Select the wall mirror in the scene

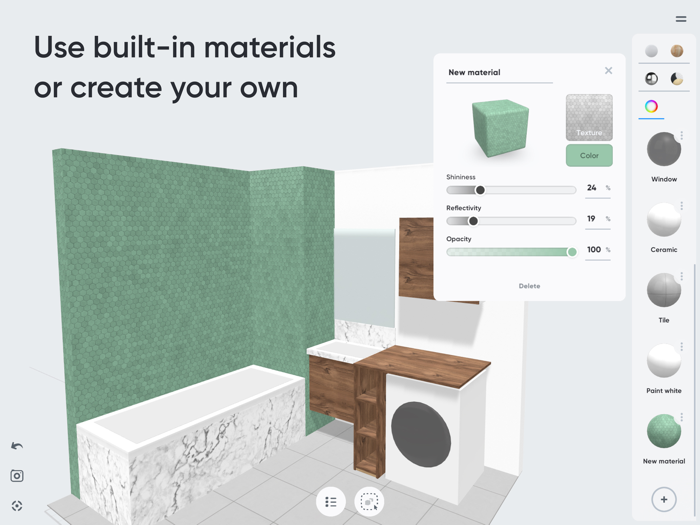365,278
